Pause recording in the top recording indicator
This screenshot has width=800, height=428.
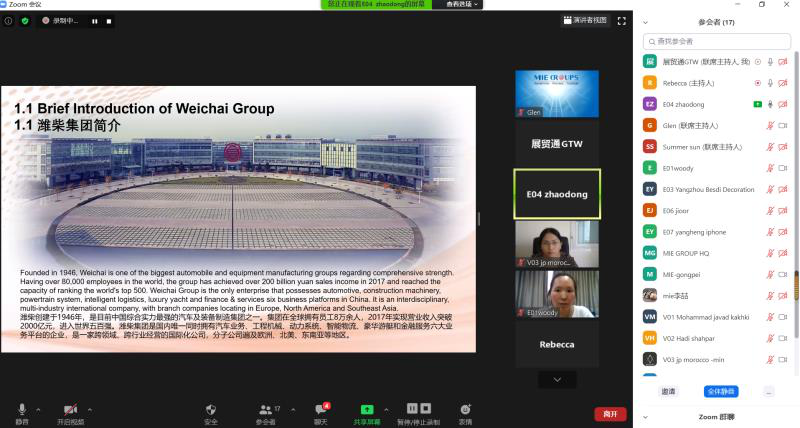click(94, 20)
